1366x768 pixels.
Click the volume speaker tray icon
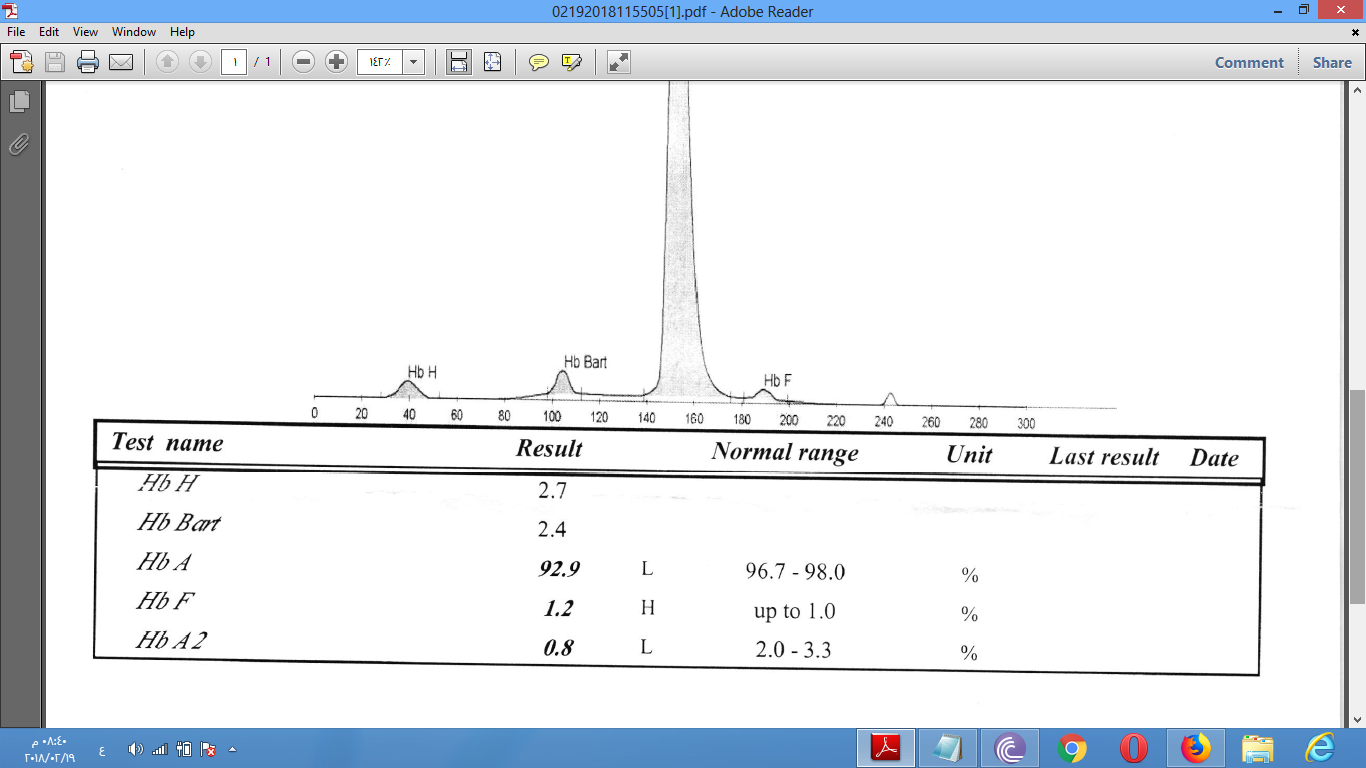click(136, 749)
